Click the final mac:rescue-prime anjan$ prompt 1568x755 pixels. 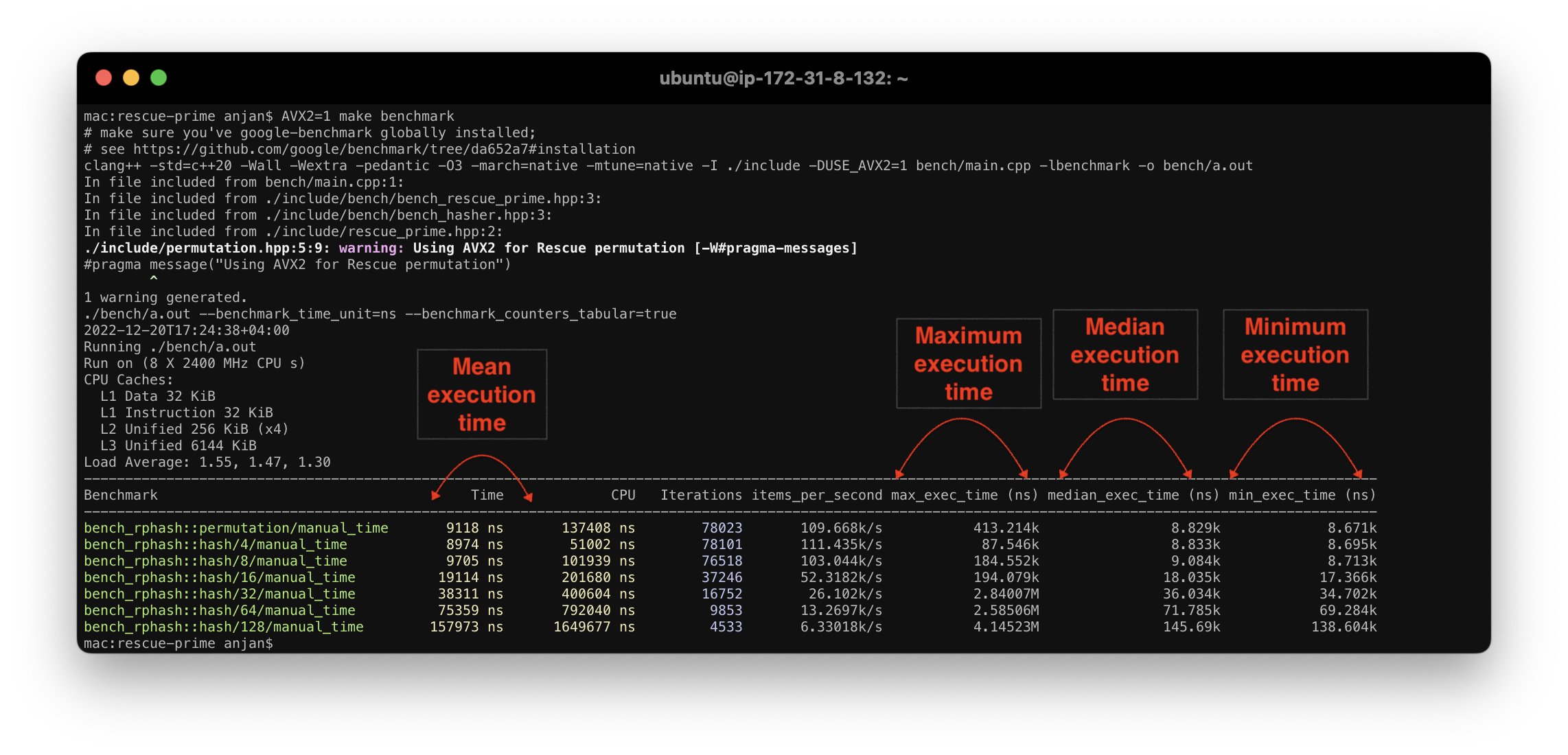(178, 643)
